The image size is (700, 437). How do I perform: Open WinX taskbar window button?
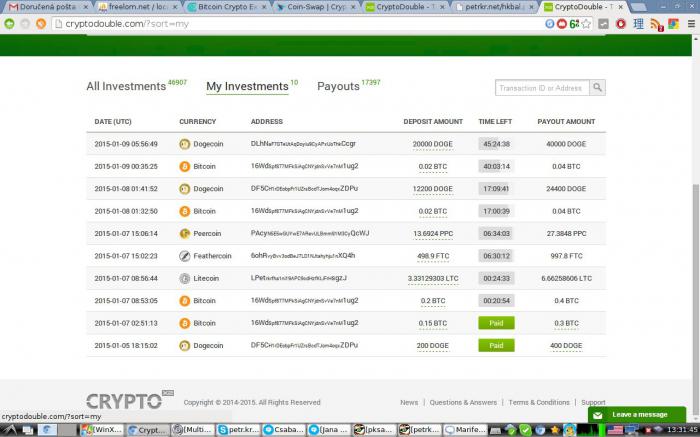[x=101, y=430]
